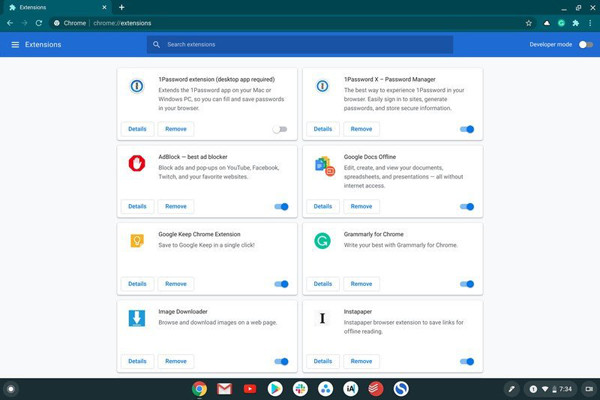This screenshot has height=400, width=600.
Task: Close the Extensions tab
Action: [x=104, y=7]
